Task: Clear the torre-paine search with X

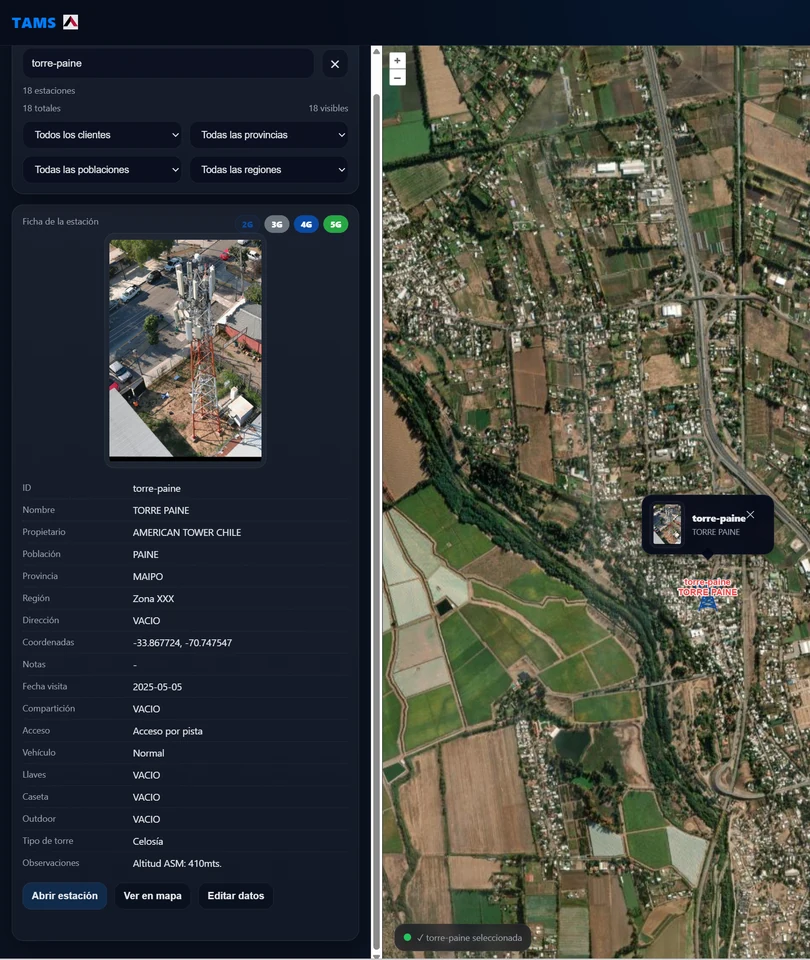Action: coord(335,64)
